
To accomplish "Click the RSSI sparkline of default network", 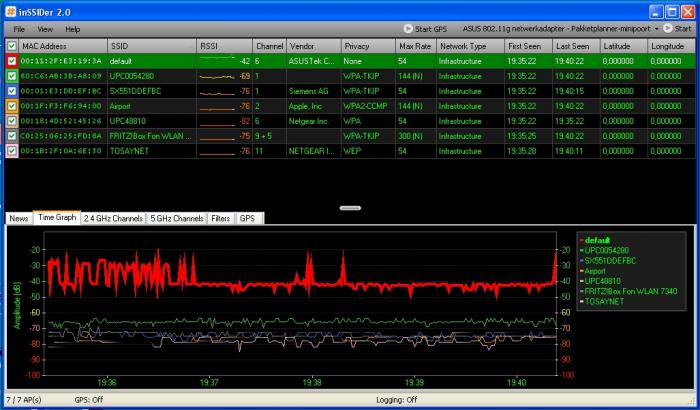I will coord(217,58).
